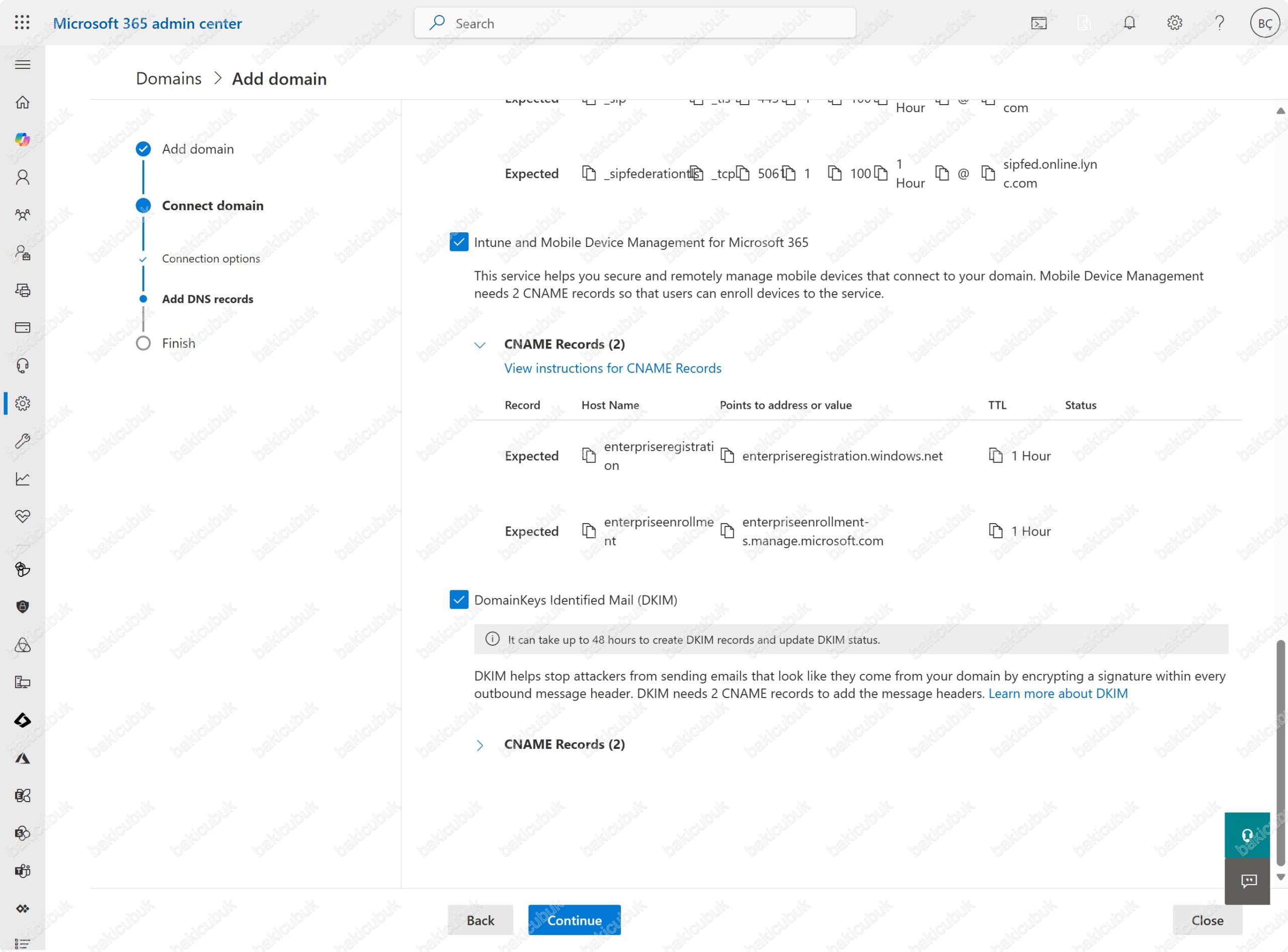Click Domains in the breadcrumb
1288x952 pixels.
pos(169,79)
